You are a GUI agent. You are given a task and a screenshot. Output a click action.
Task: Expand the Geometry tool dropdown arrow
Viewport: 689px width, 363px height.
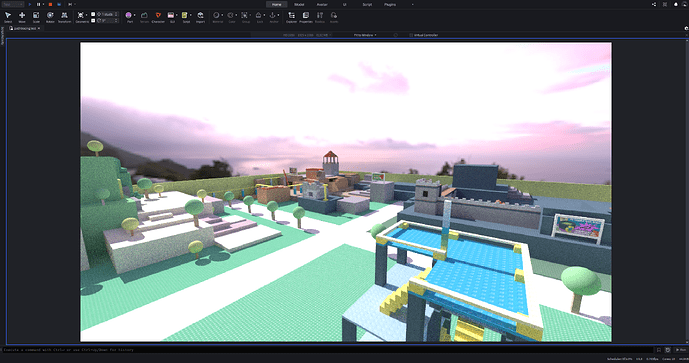tap(87, 15)
